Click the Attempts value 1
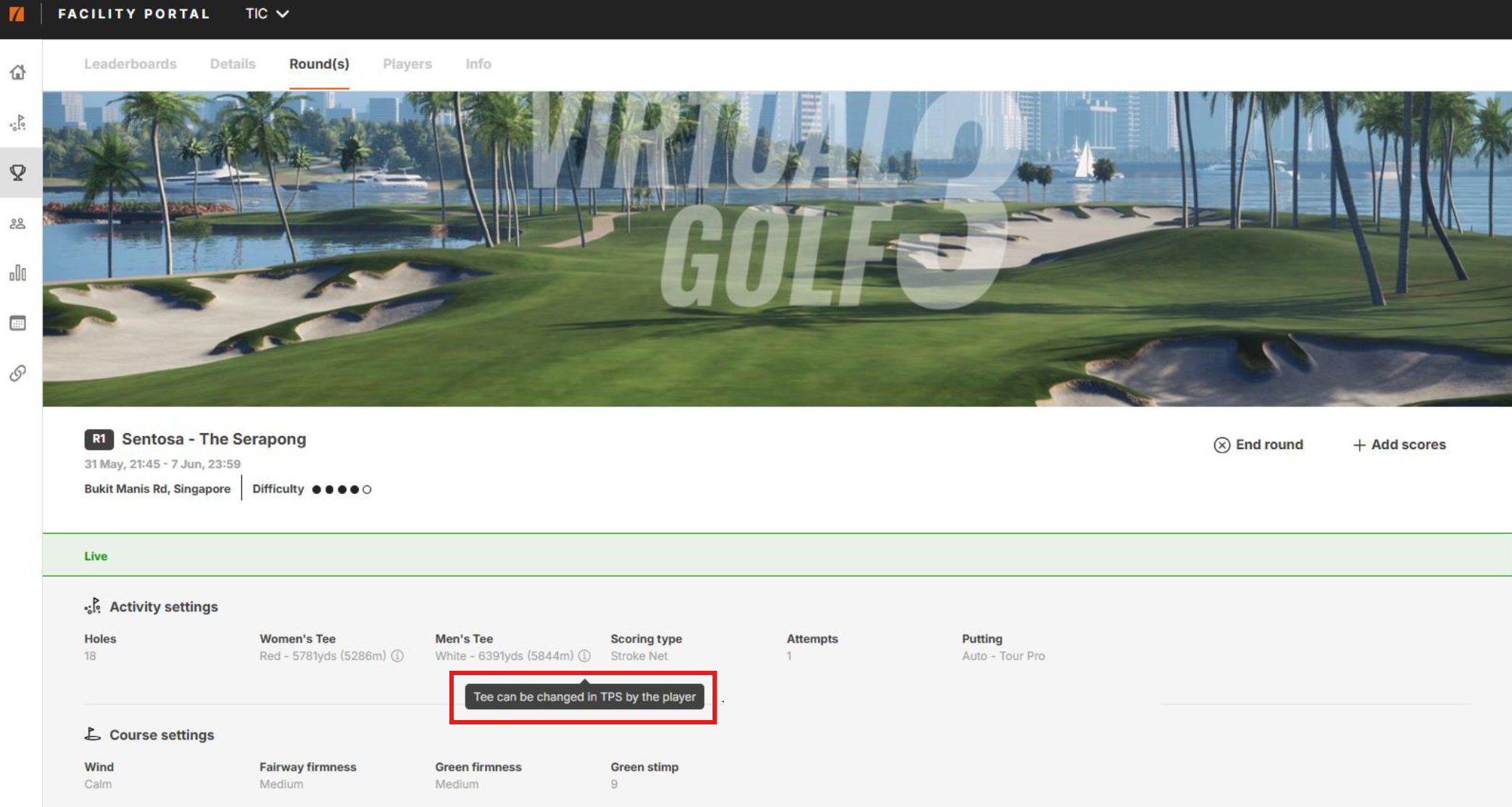 (789, 656)
